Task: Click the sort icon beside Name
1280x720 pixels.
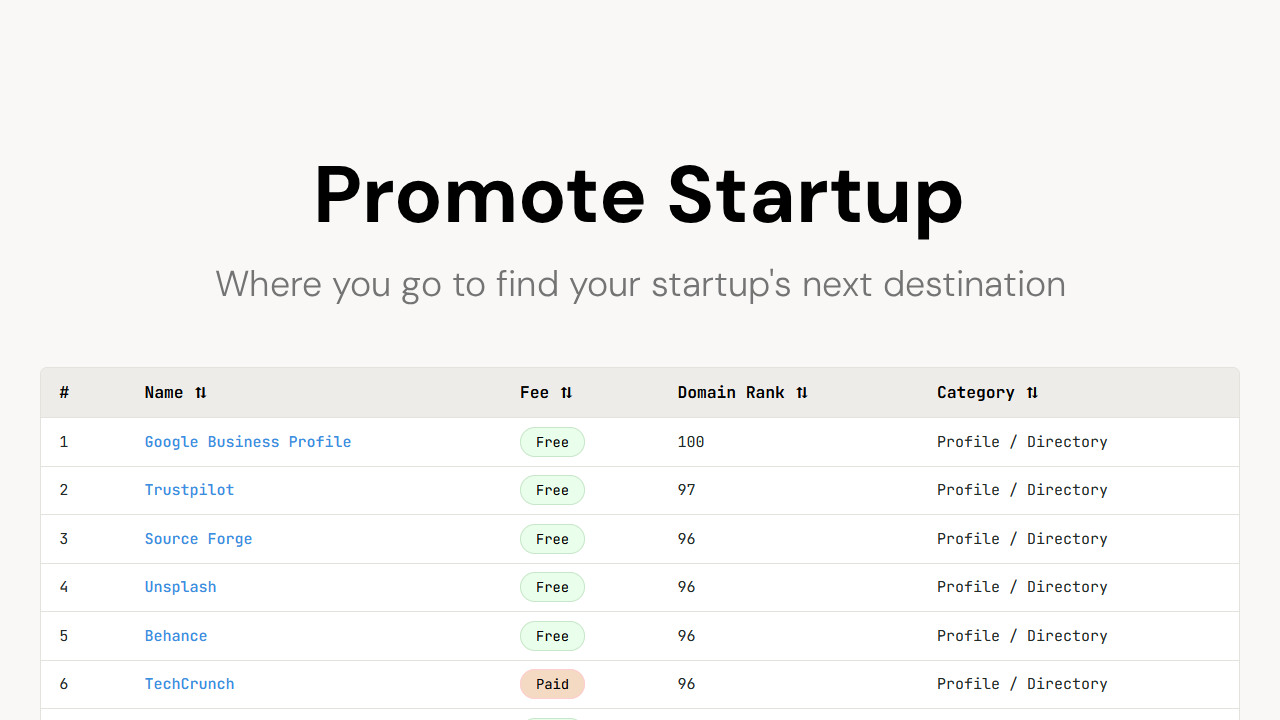Action: point(202,392)
